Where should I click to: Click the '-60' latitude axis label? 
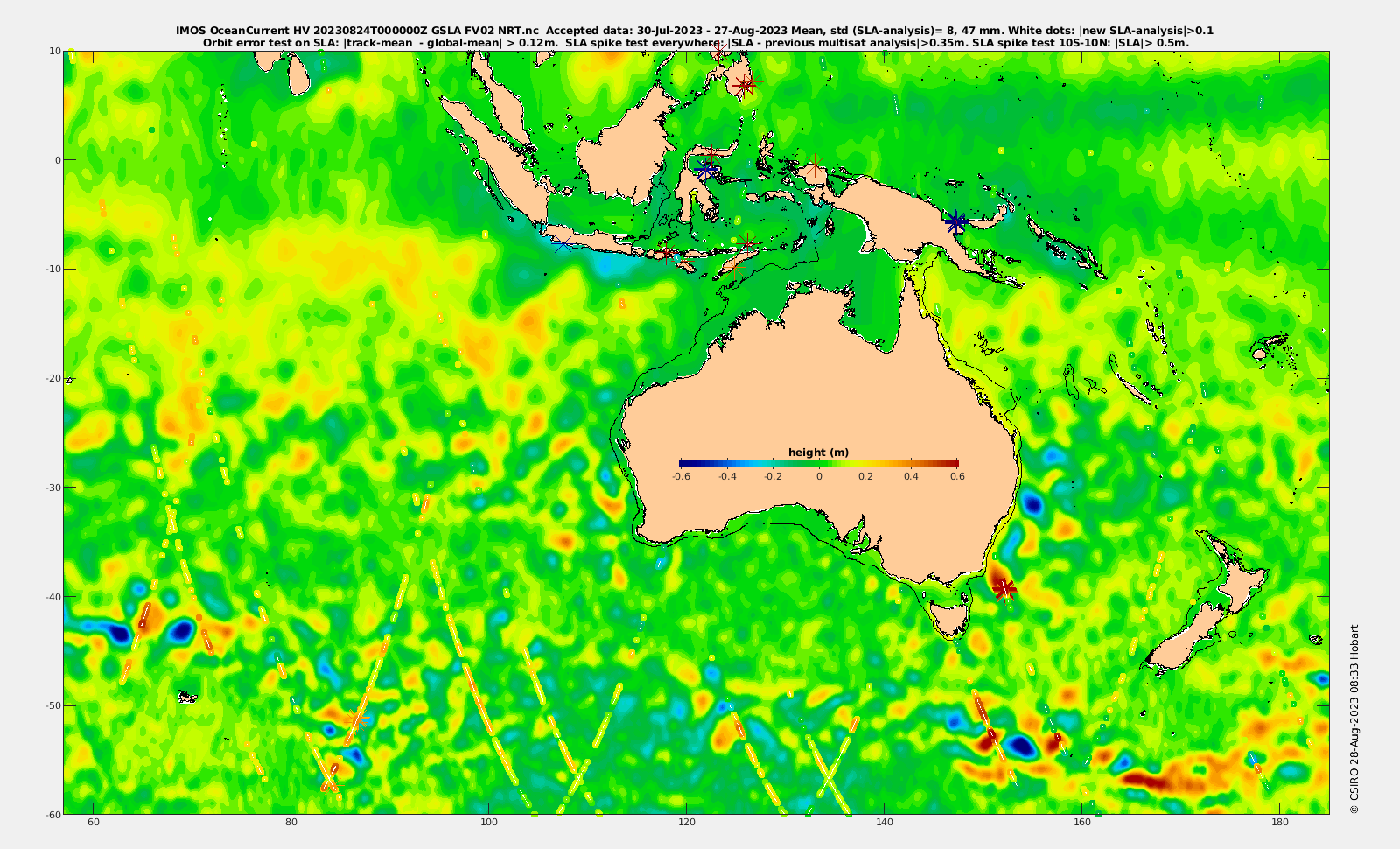point(53,815)
